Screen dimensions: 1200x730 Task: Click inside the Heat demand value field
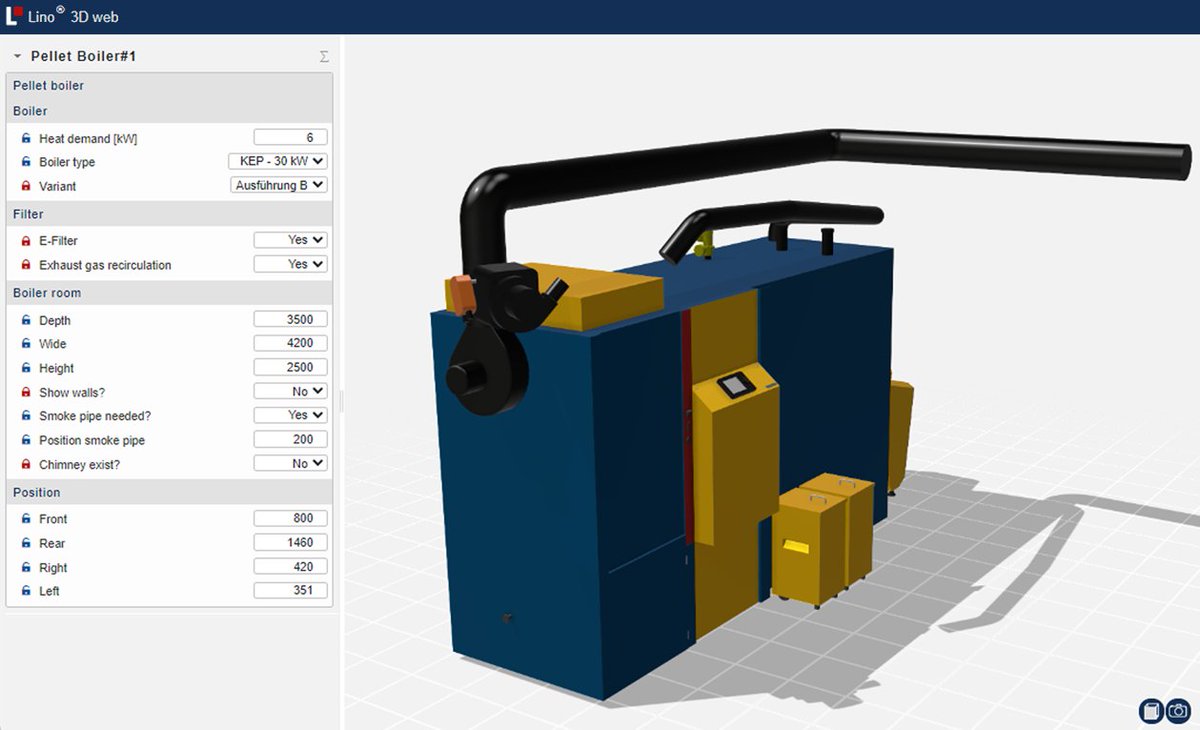[290, 137]
